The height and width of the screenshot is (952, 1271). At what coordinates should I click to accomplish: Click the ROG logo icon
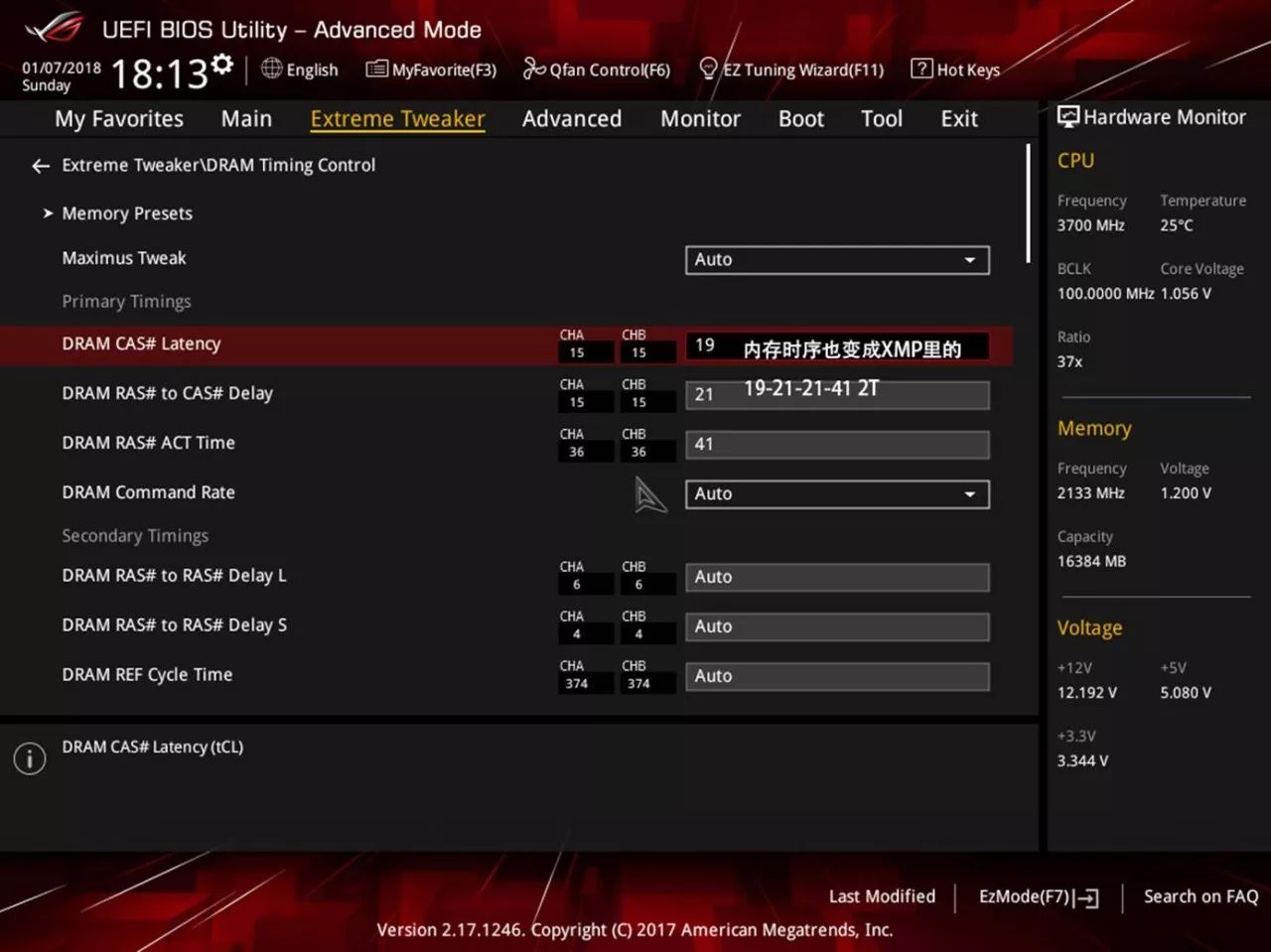tap(56, 29)
